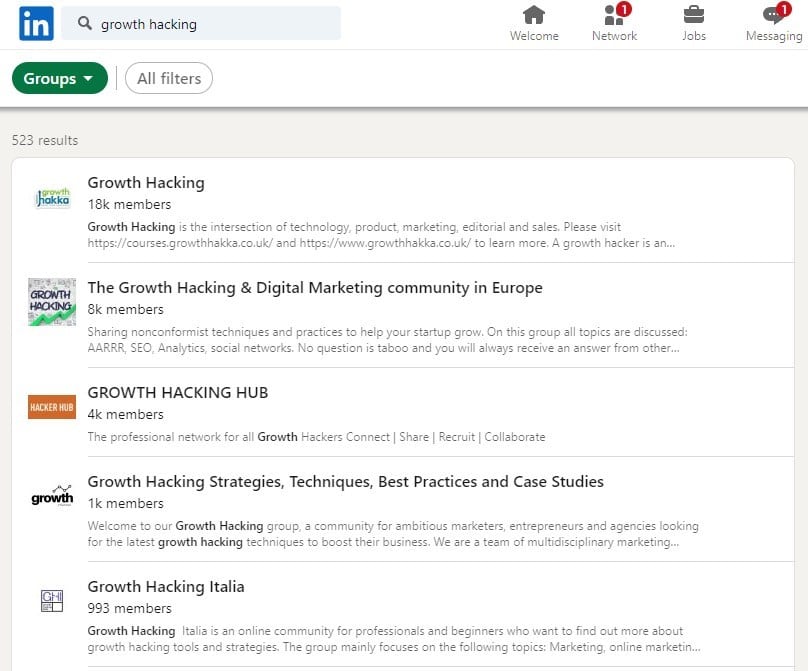This screenshot has height=671, width=808.
Task: Open the Jobs briefcase icon
Action: click(x=694, y=14)
